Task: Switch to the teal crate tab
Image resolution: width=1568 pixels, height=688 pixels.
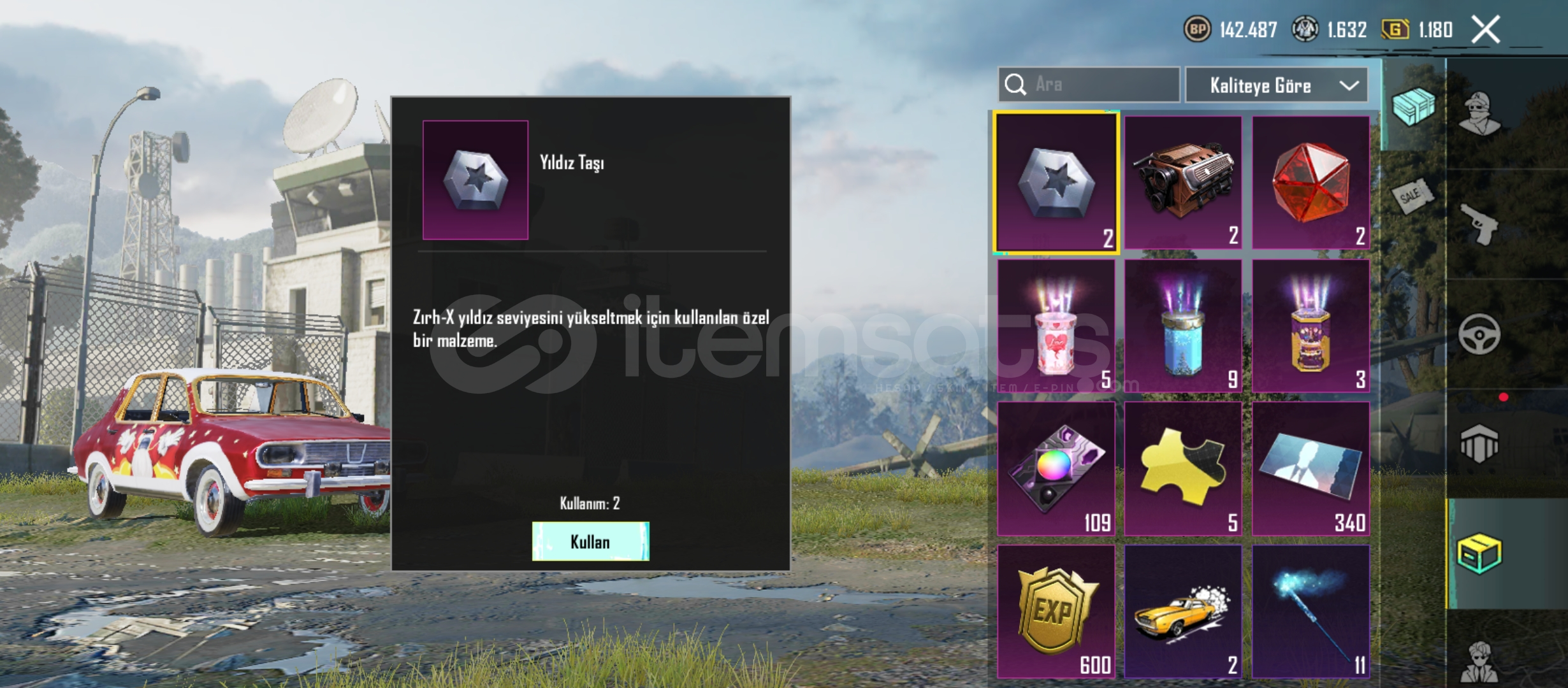Action: (x=1413, y=106)
